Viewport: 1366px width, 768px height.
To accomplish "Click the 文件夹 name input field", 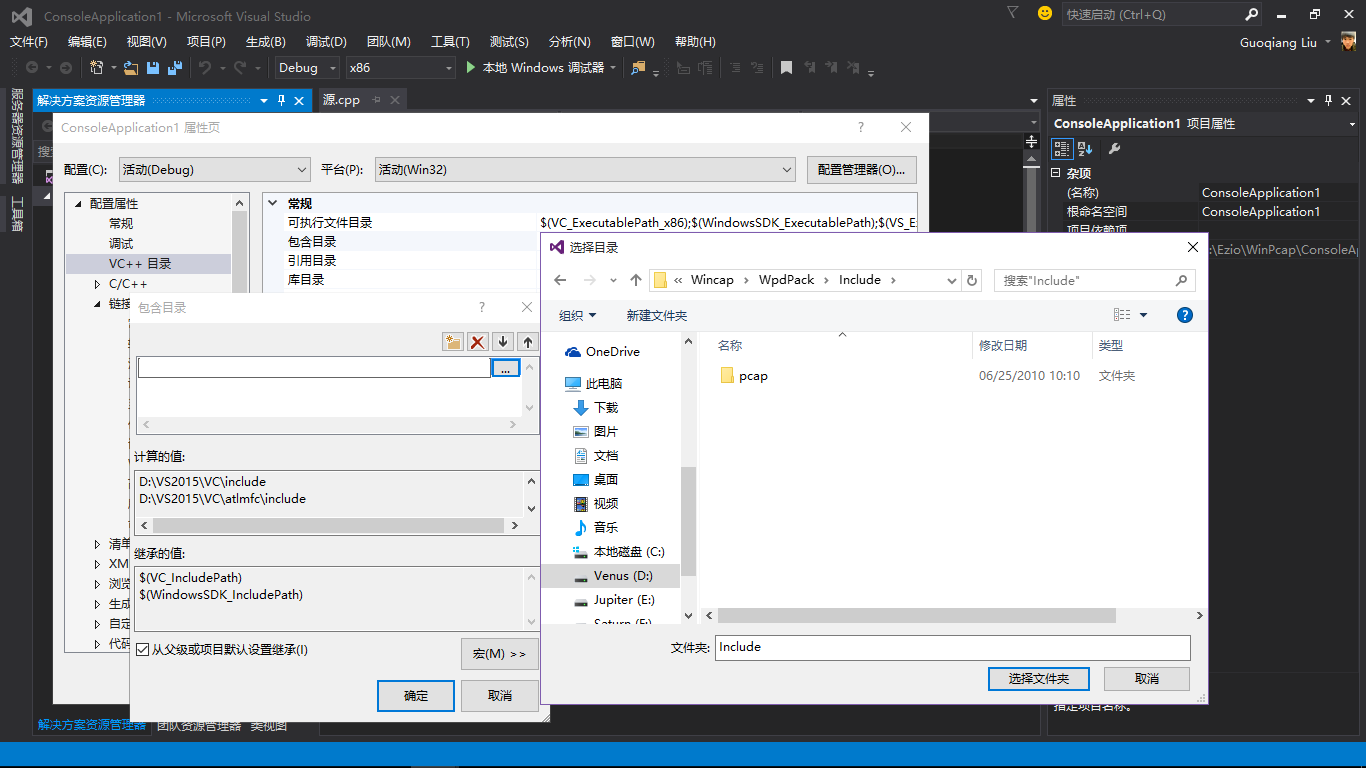I will point(953,647).
